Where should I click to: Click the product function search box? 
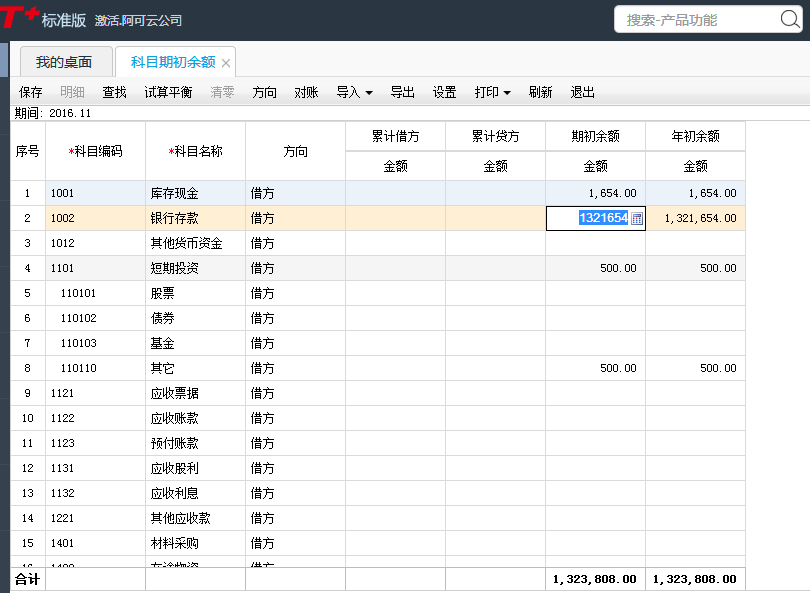click(x=698, y=20)
